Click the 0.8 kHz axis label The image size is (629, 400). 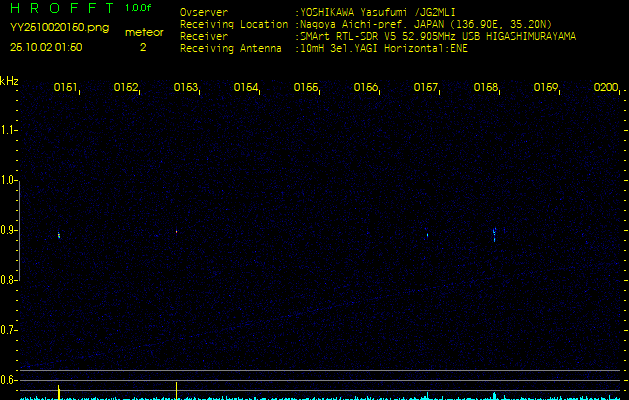point(8,280)
